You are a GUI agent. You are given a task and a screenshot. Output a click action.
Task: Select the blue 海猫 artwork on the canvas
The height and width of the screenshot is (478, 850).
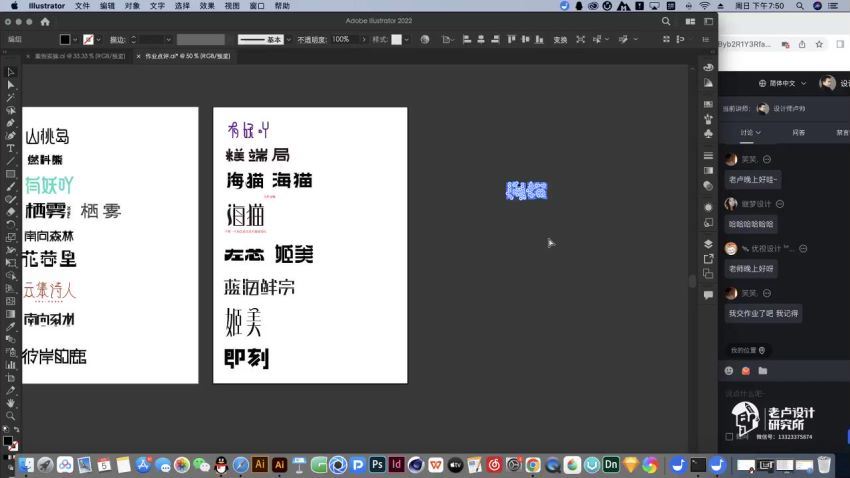pyautogui.click(x=526, y=191)
